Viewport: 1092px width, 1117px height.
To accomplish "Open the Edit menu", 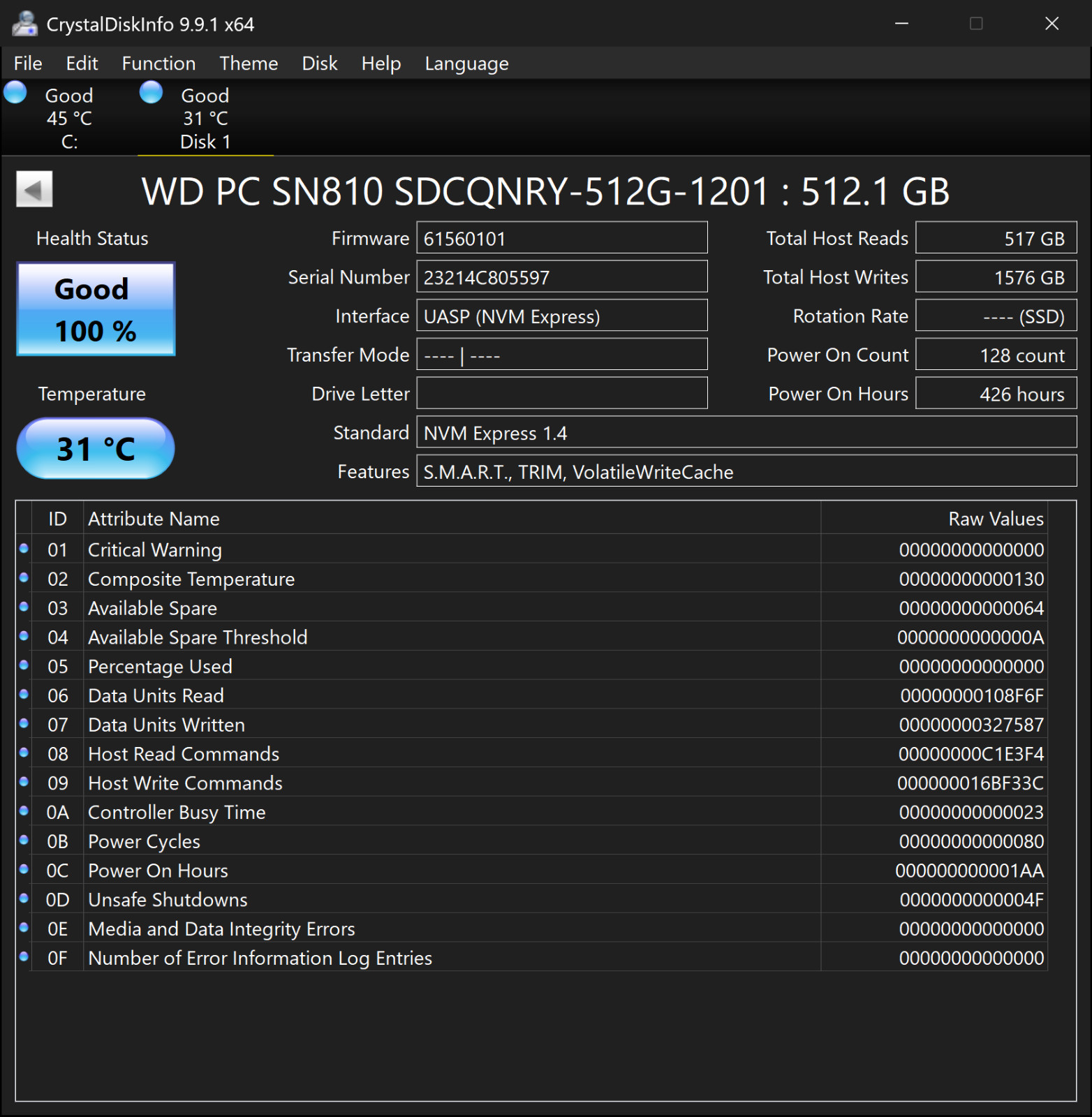I will pyautogui.click(x=82, y=64).
